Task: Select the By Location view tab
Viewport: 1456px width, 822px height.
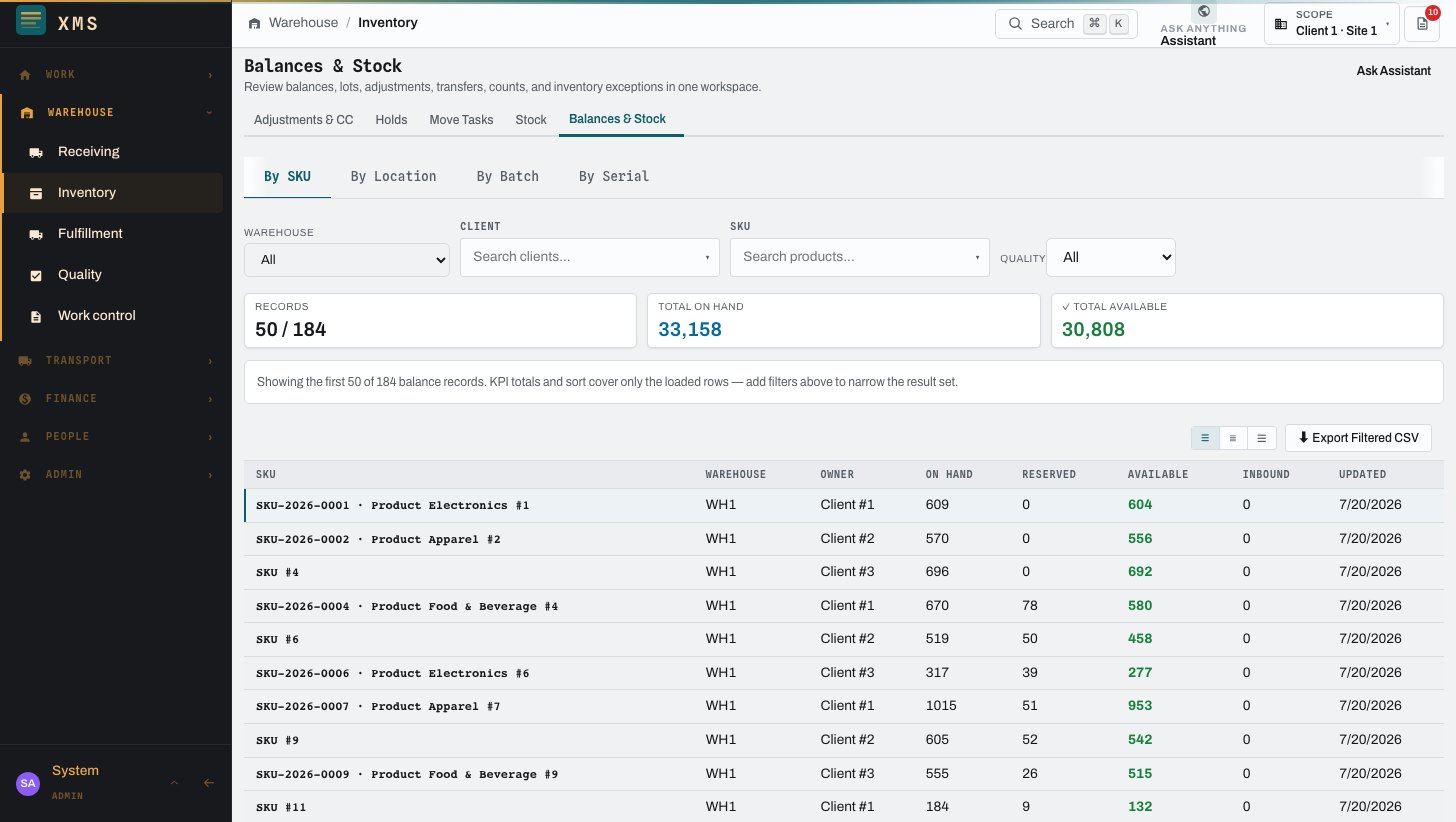Action: point(393,176)
